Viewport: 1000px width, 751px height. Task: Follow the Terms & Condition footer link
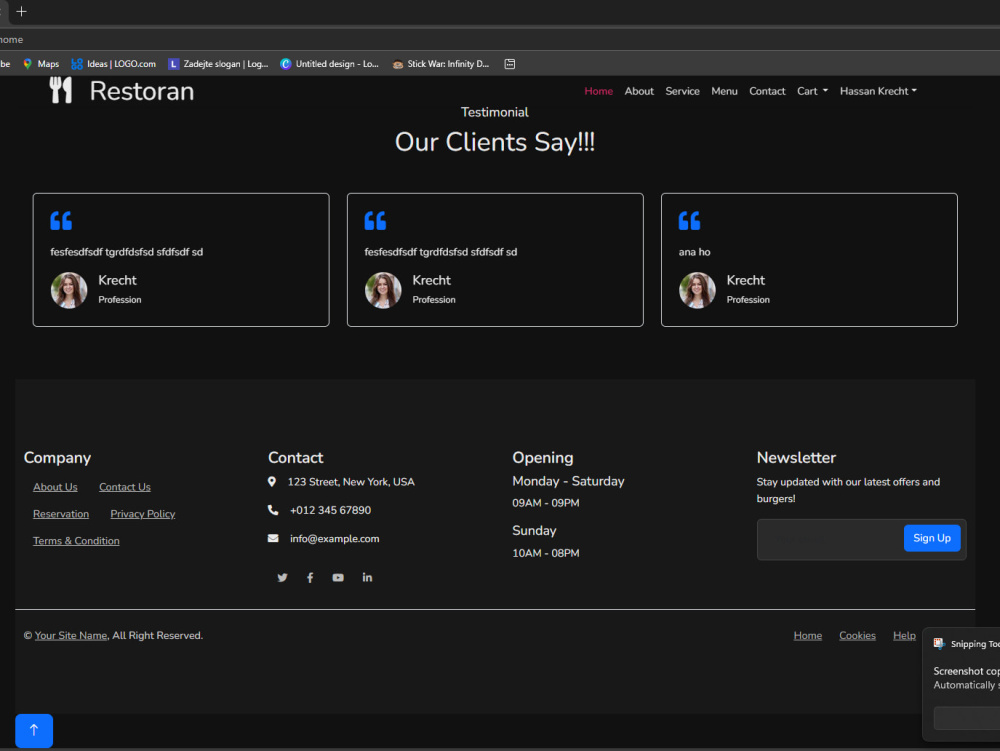coord(77,541)
